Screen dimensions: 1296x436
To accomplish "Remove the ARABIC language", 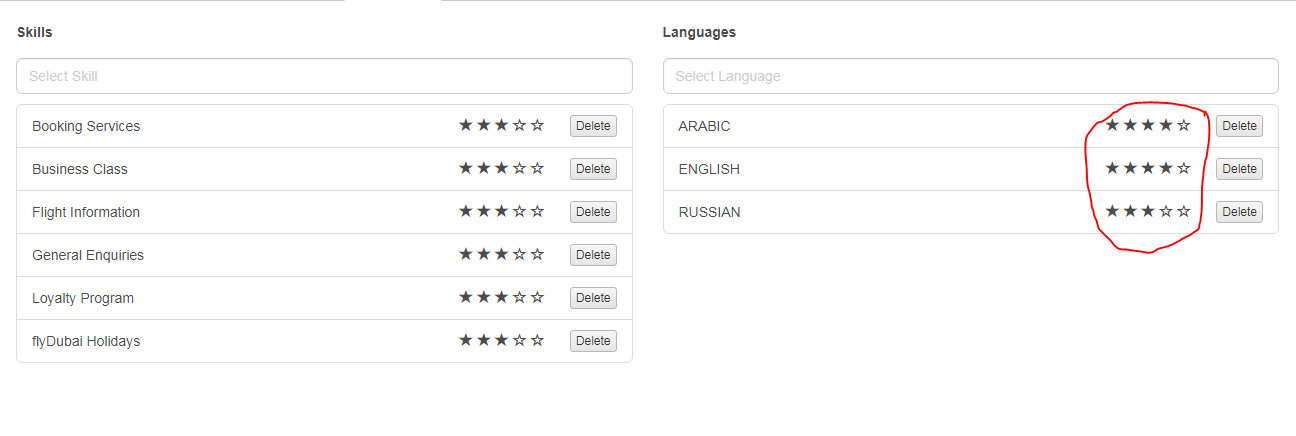I will [x=1239, y=126].
